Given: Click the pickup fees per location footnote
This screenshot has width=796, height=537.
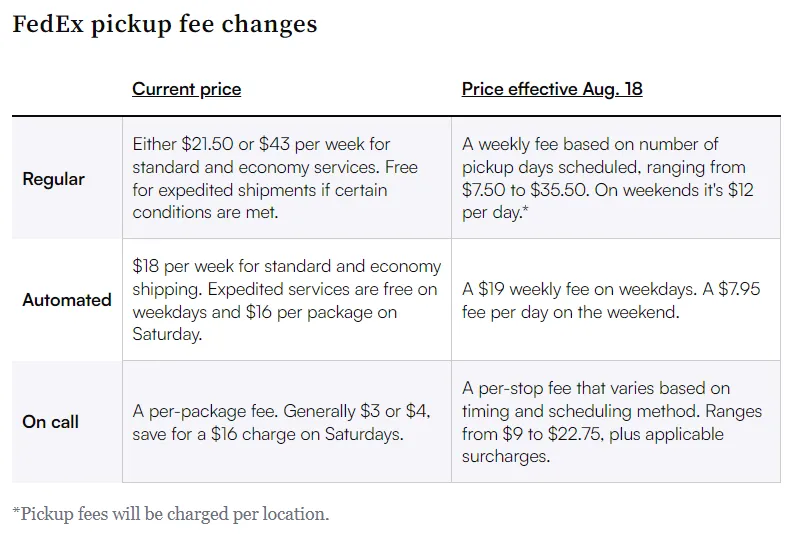Looking at the screenshot, I should tap(171, 514).
